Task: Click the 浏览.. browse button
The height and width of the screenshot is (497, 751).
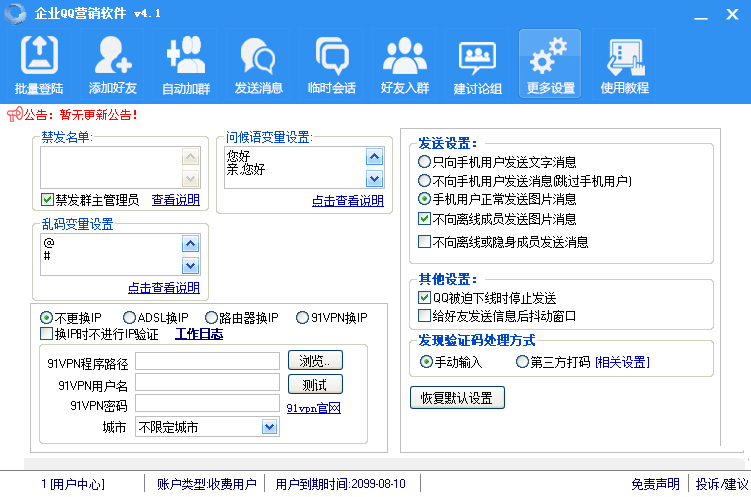Action: click(x=315, y=361)
